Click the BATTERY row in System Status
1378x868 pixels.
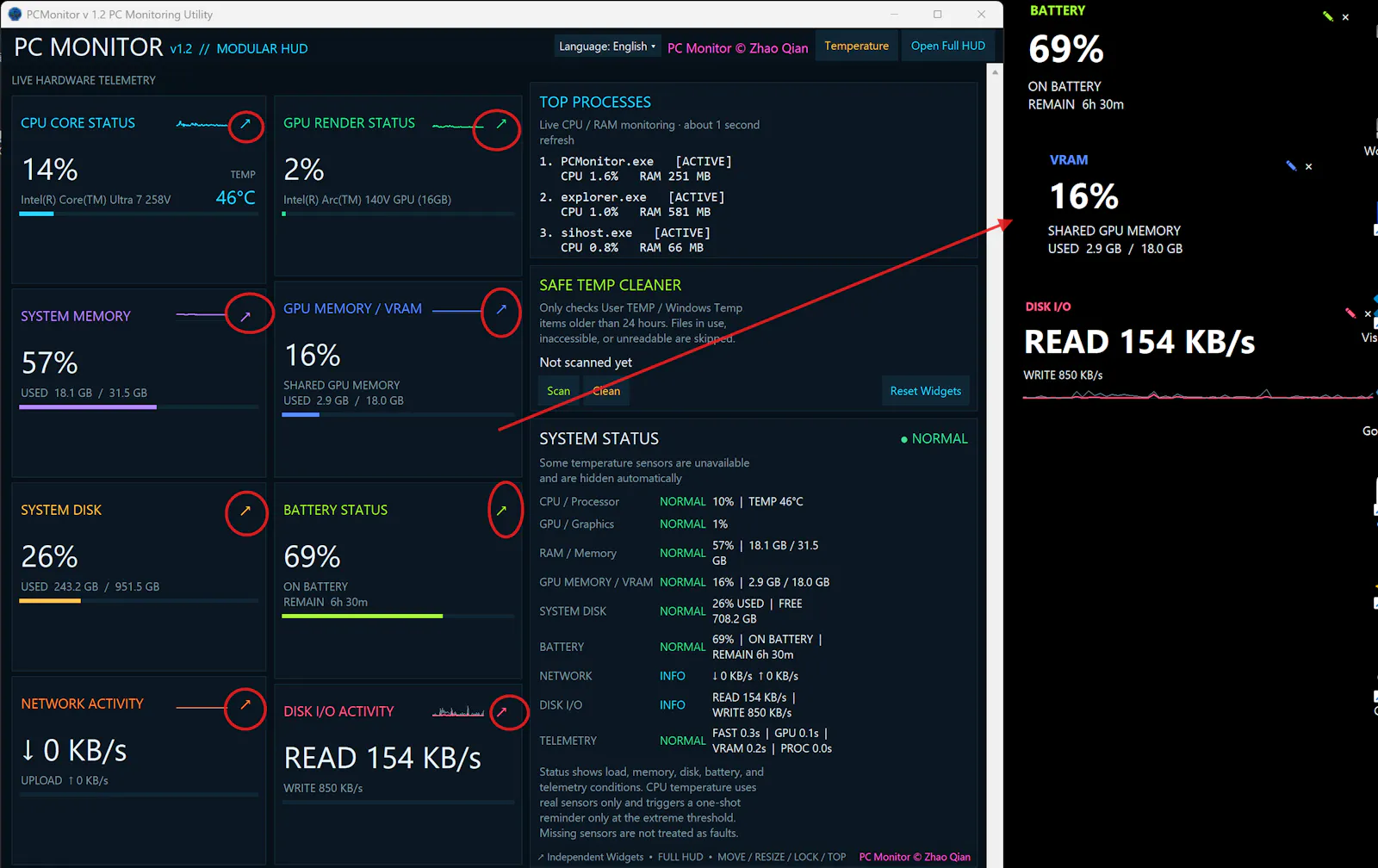681,648
